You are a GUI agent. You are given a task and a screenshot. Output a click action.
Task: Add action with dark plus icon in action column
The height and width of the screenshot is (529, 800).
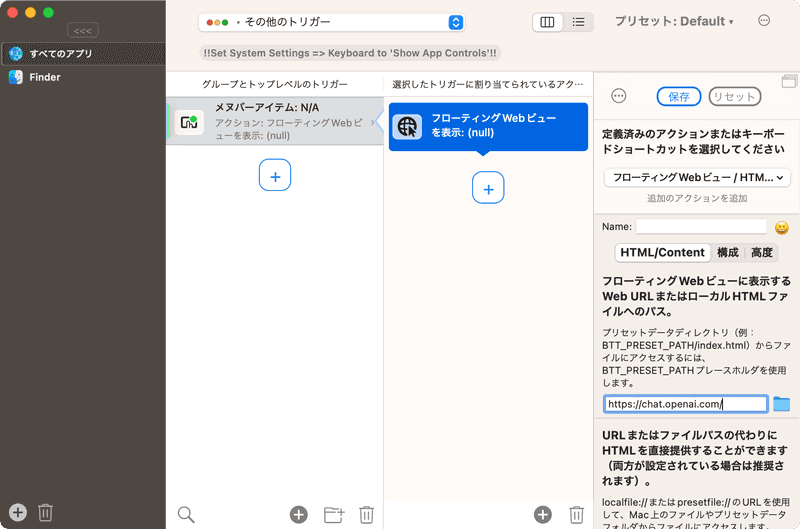tap(543, 515)
